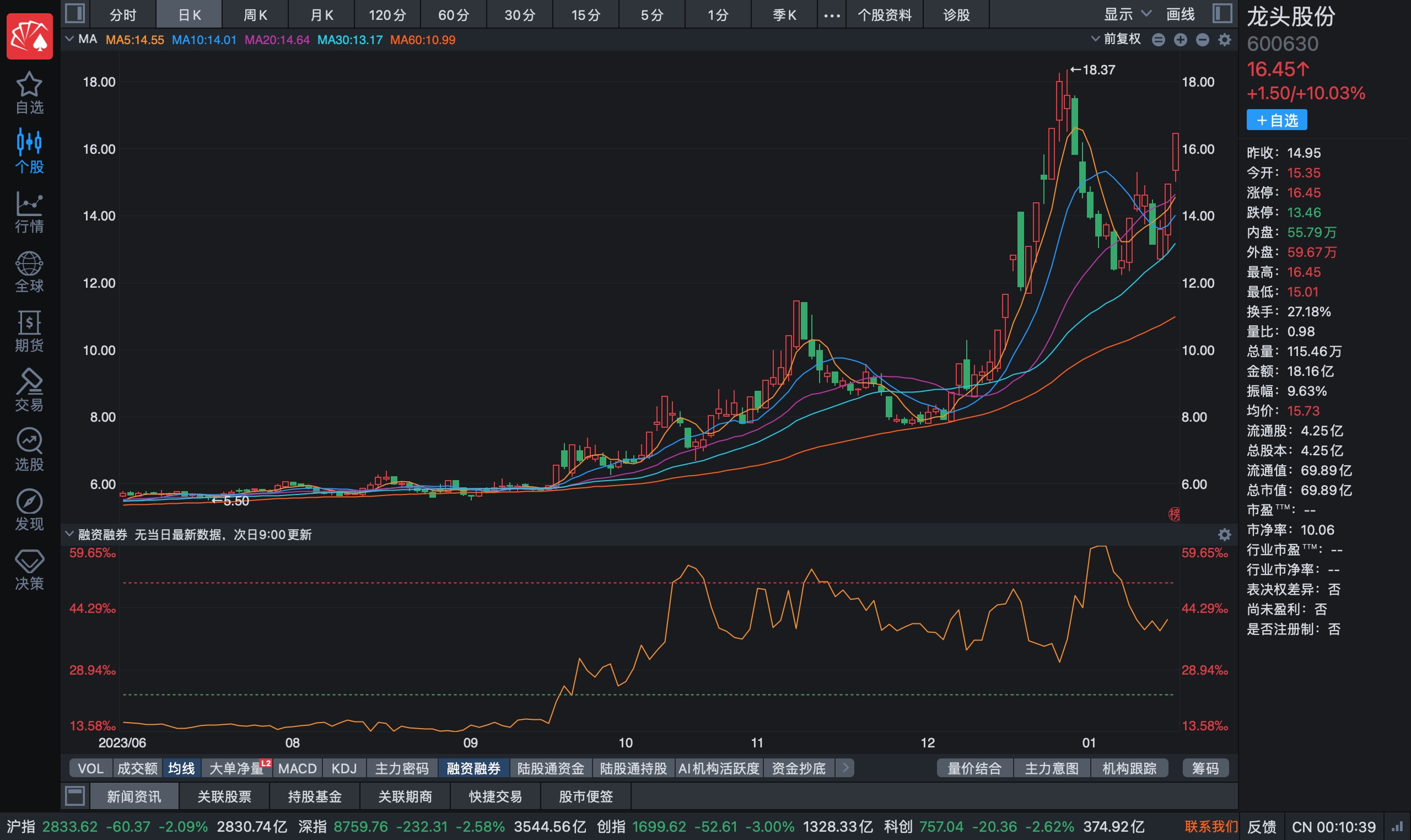
Task: Switch to the 周K weekly chart tab
Action: (255, 15)
